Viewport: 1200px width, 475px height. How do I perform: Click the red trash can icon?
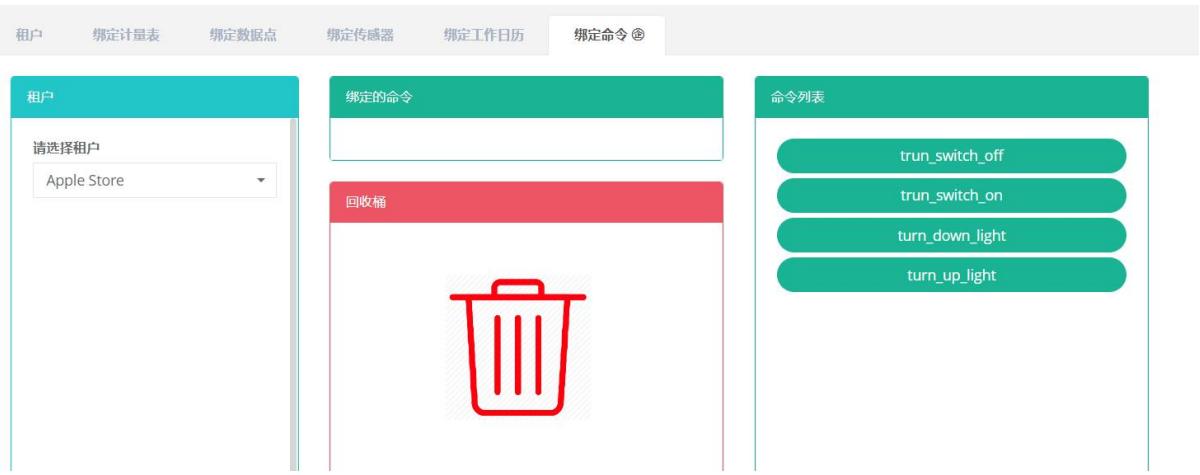click(x=518, y=347)
